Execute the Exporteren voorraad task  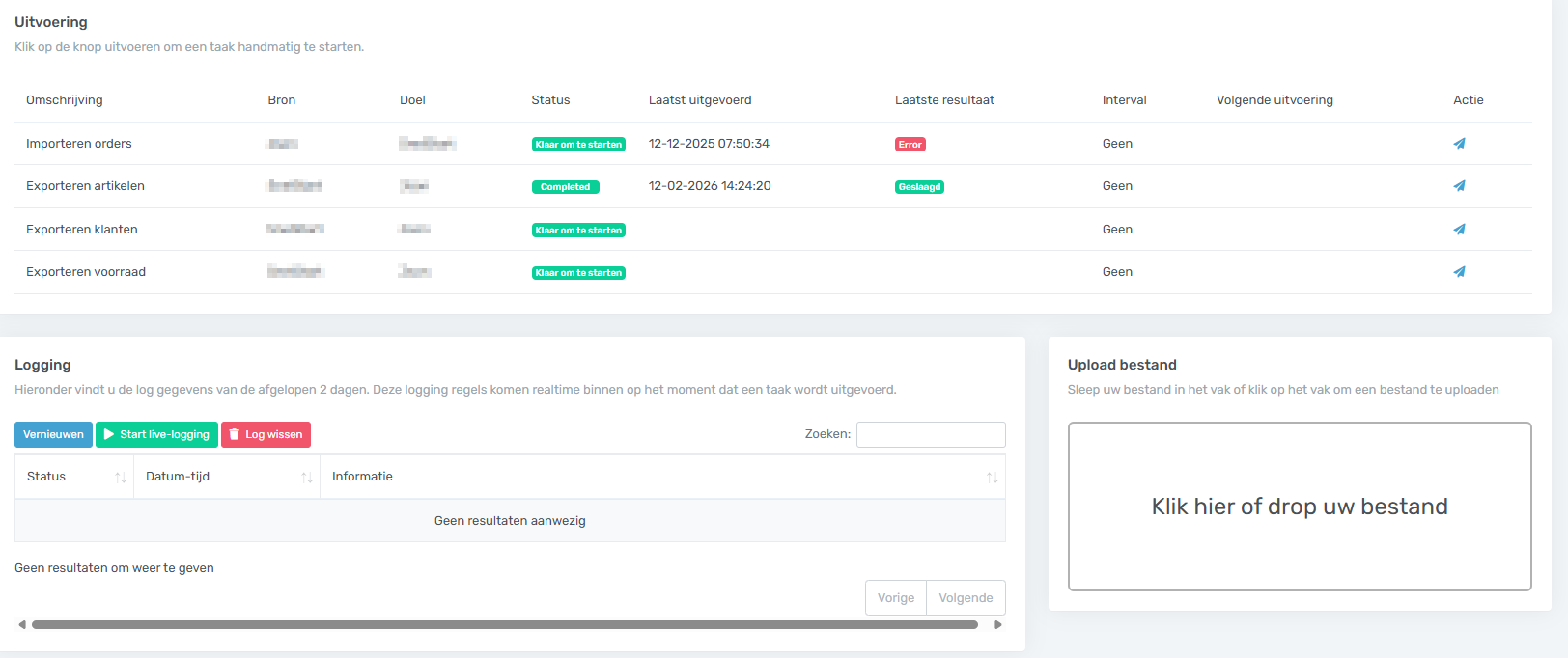coord(1459,272)
